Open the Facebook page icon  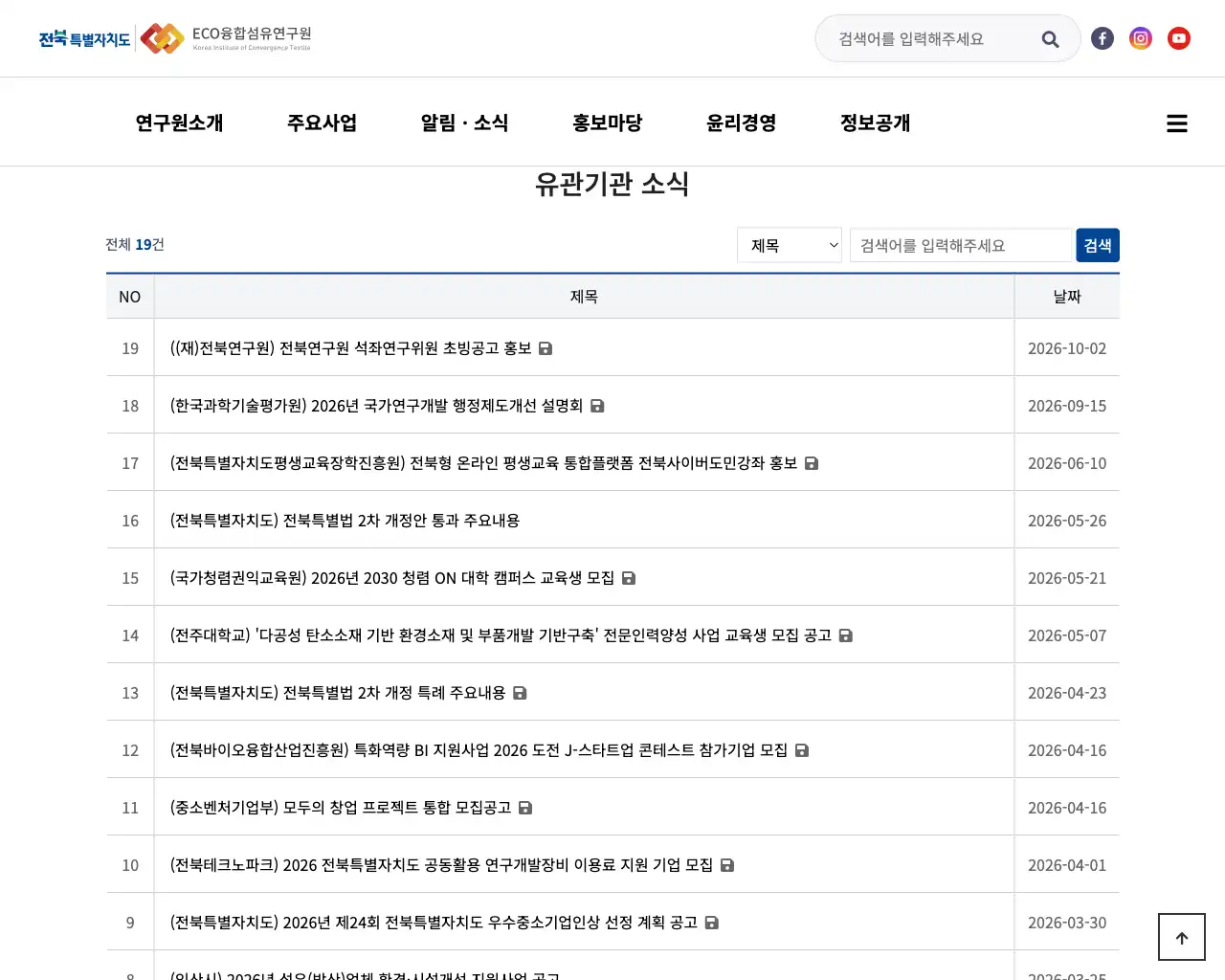[1102, 38]
